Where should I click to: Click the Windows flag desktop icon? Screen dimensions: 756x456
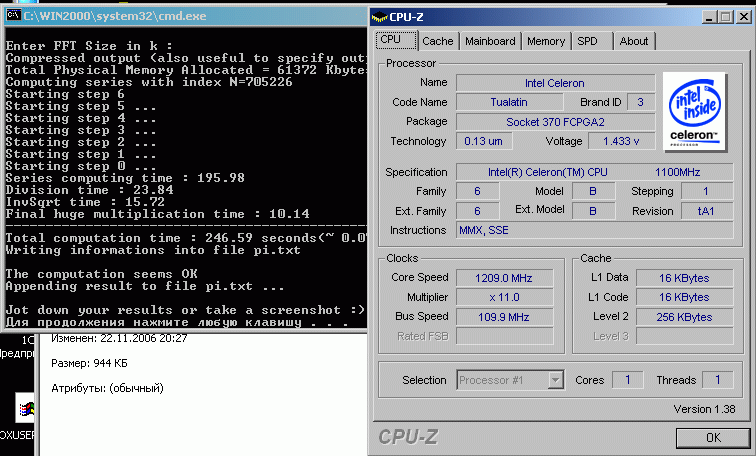(26, 409)
